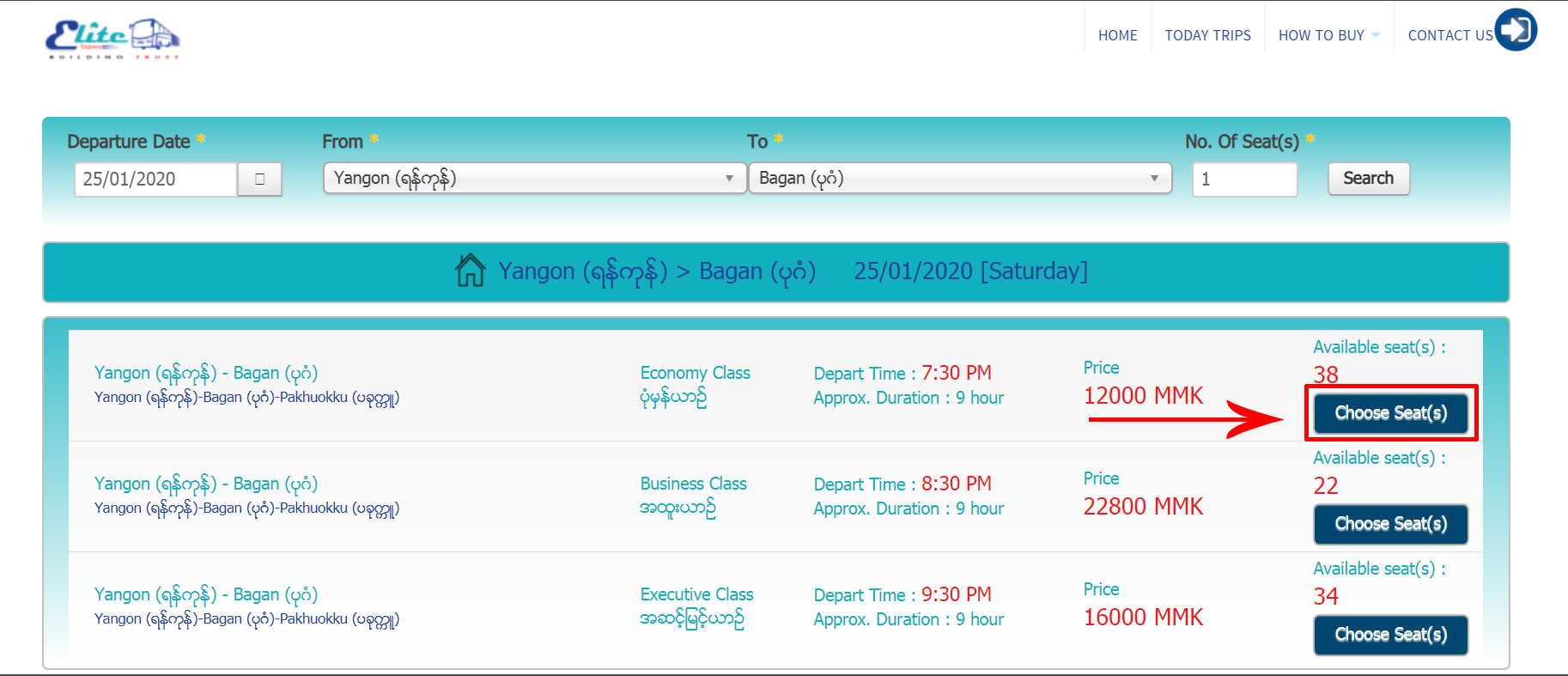The image size is (1568, 676).
Task: Expand the From city dropdown
Action: 534,179
